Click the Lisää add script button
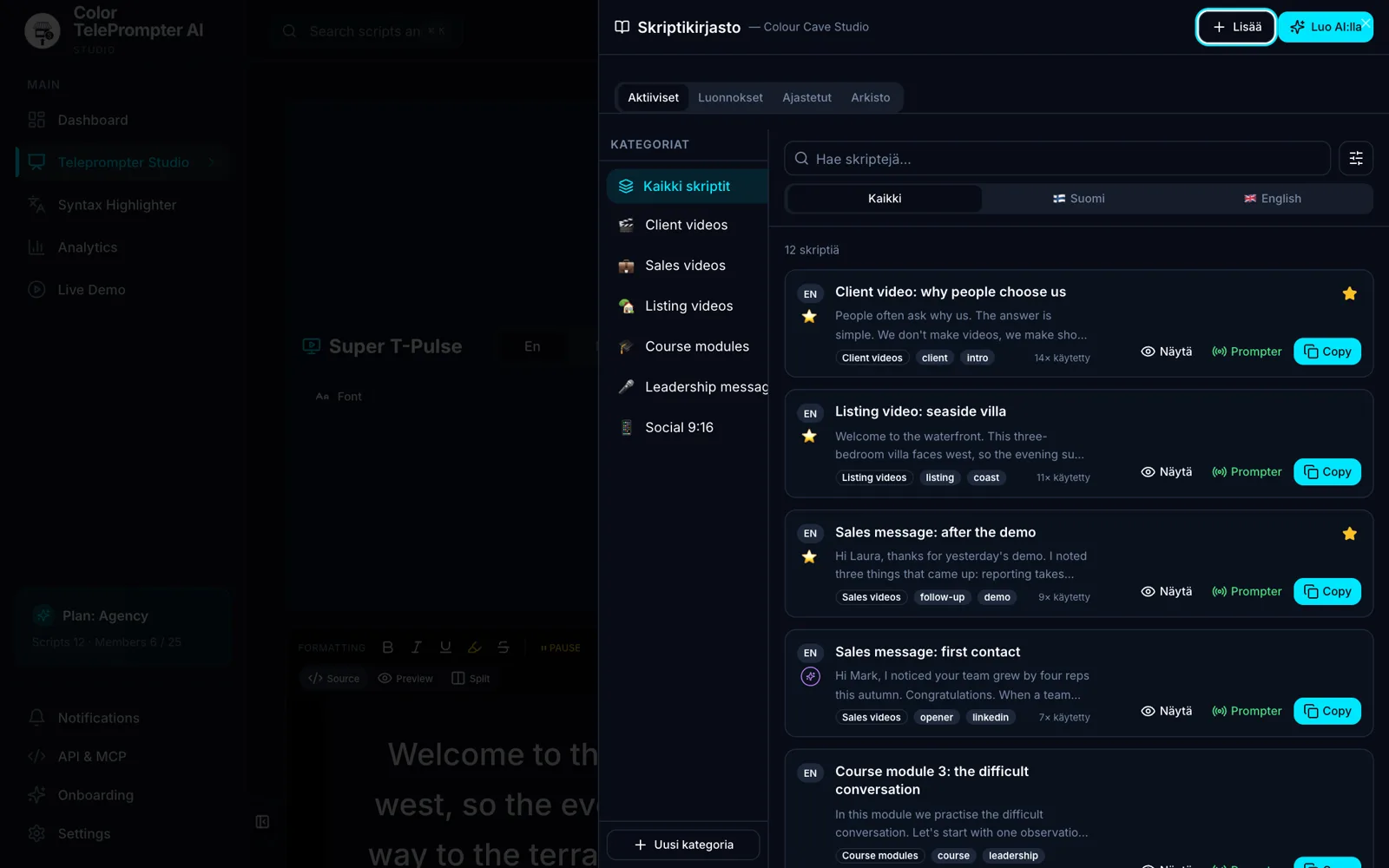Image resolution: width=1389 pixels, height=868 pixels. (1235, 27)
